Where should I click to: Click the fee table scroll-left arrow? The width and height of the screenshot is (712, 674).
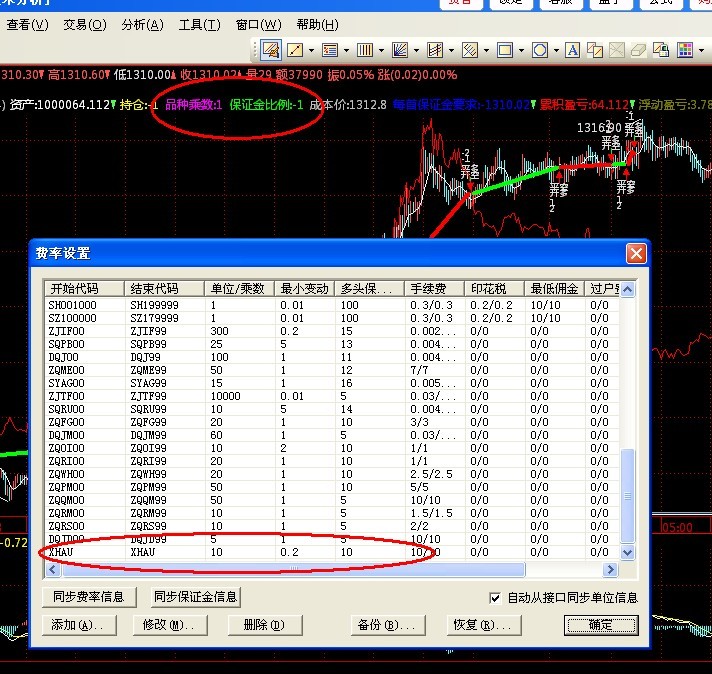click(53, 570)
